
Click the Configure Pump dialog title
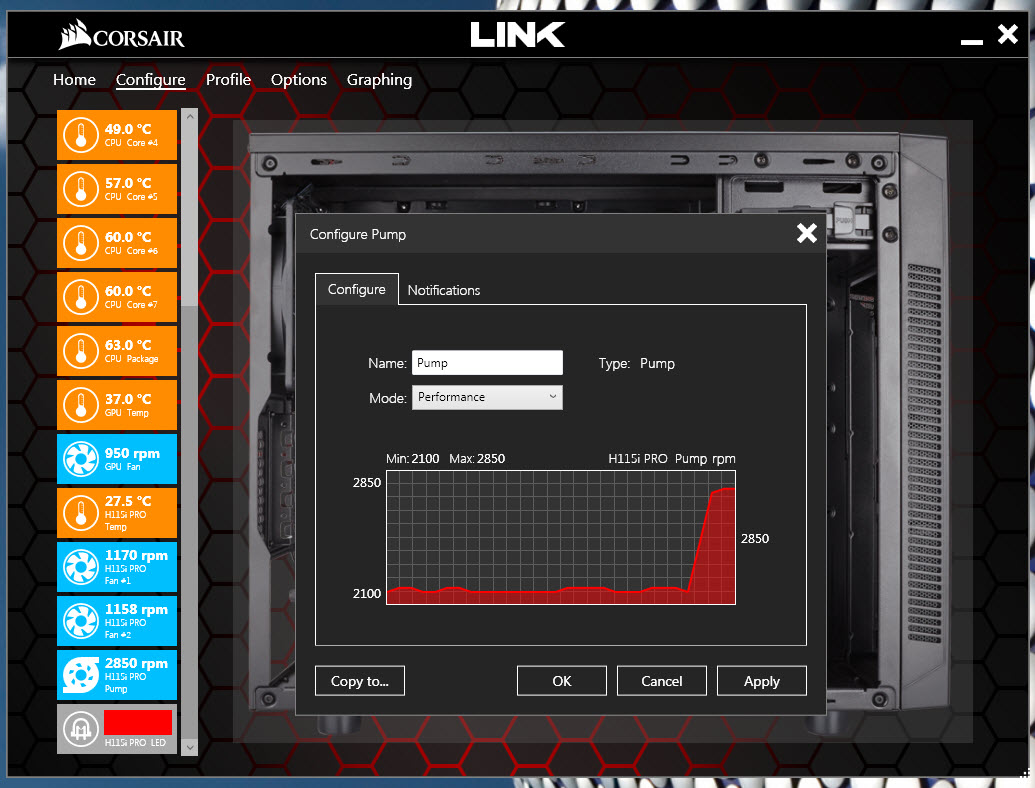pos(358,234)
